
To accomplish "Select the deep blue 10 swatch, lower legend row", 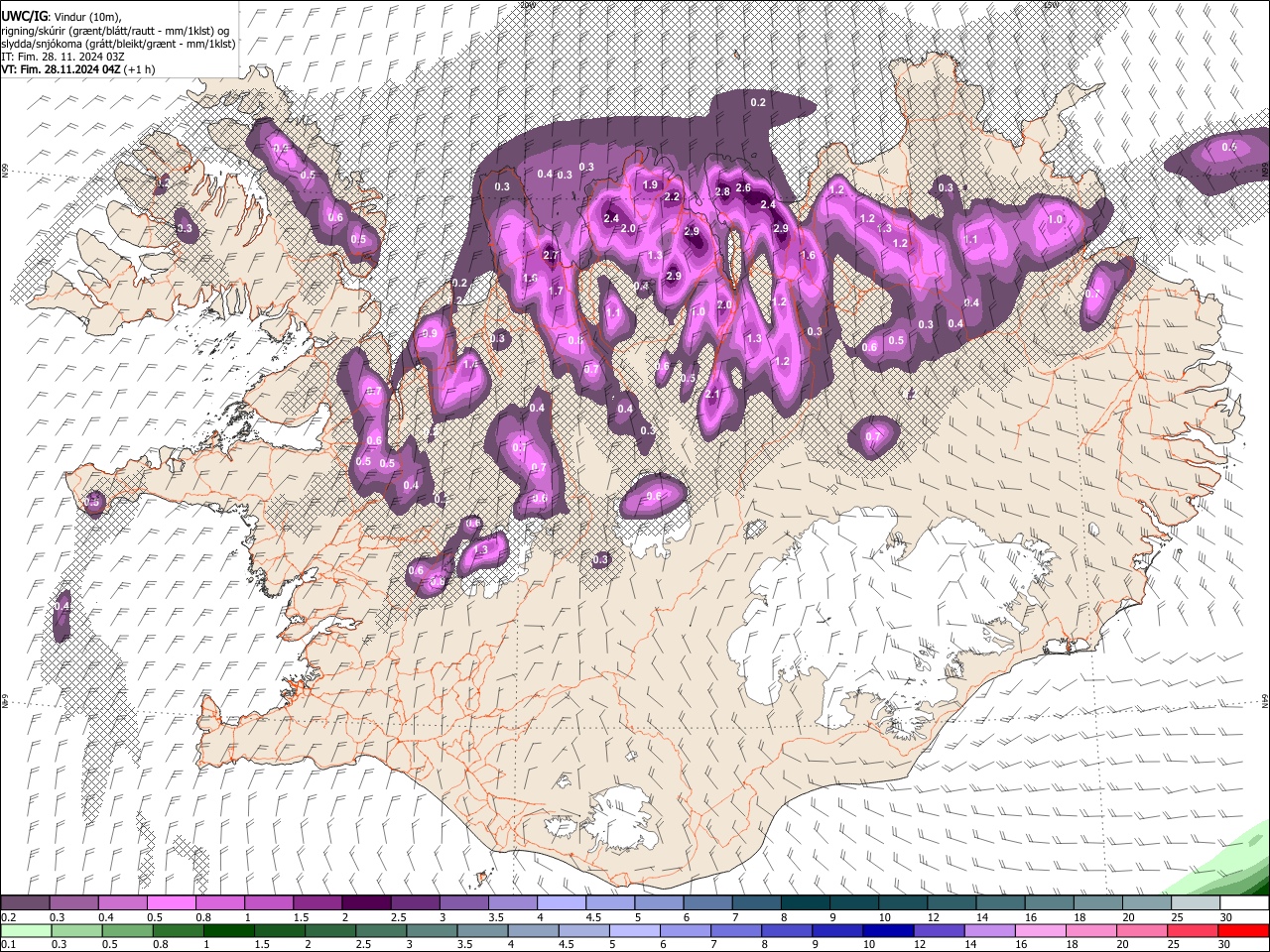I will click(888, 930).
